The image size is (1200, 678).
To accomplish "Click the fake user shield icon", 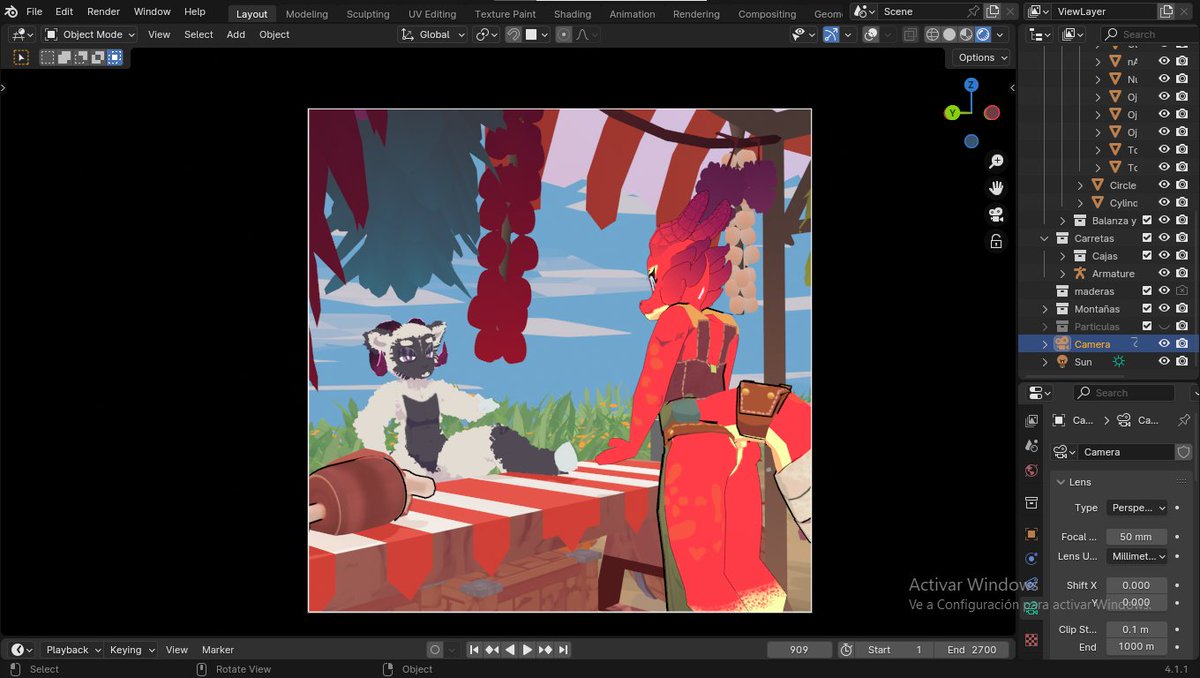I will pyautogui.click(x=1184, y=452).
